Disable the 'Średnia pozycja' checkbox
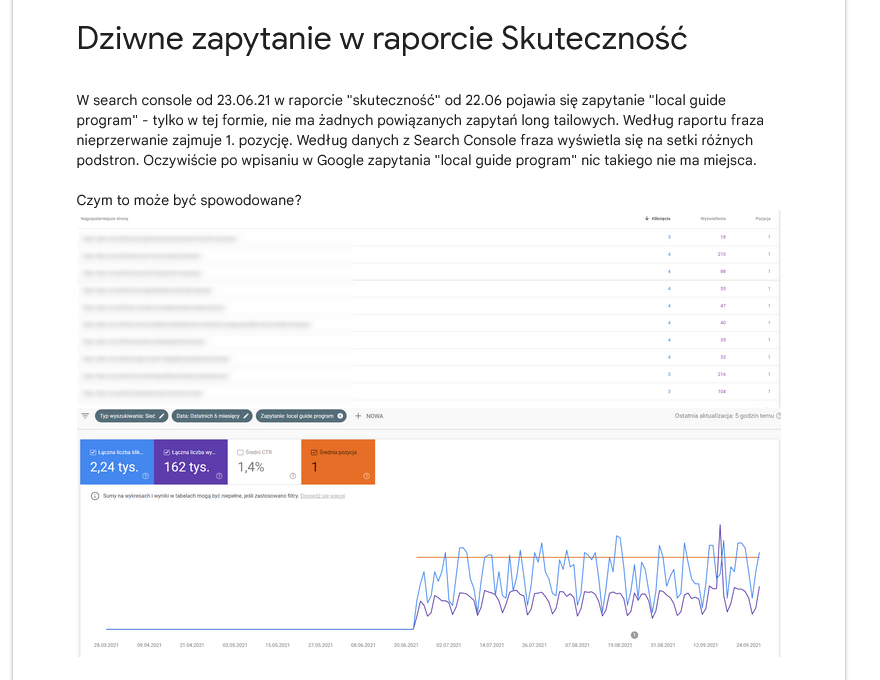Image resolution: width=880 pixels, height=680 pixels. (x=315, y=452)
